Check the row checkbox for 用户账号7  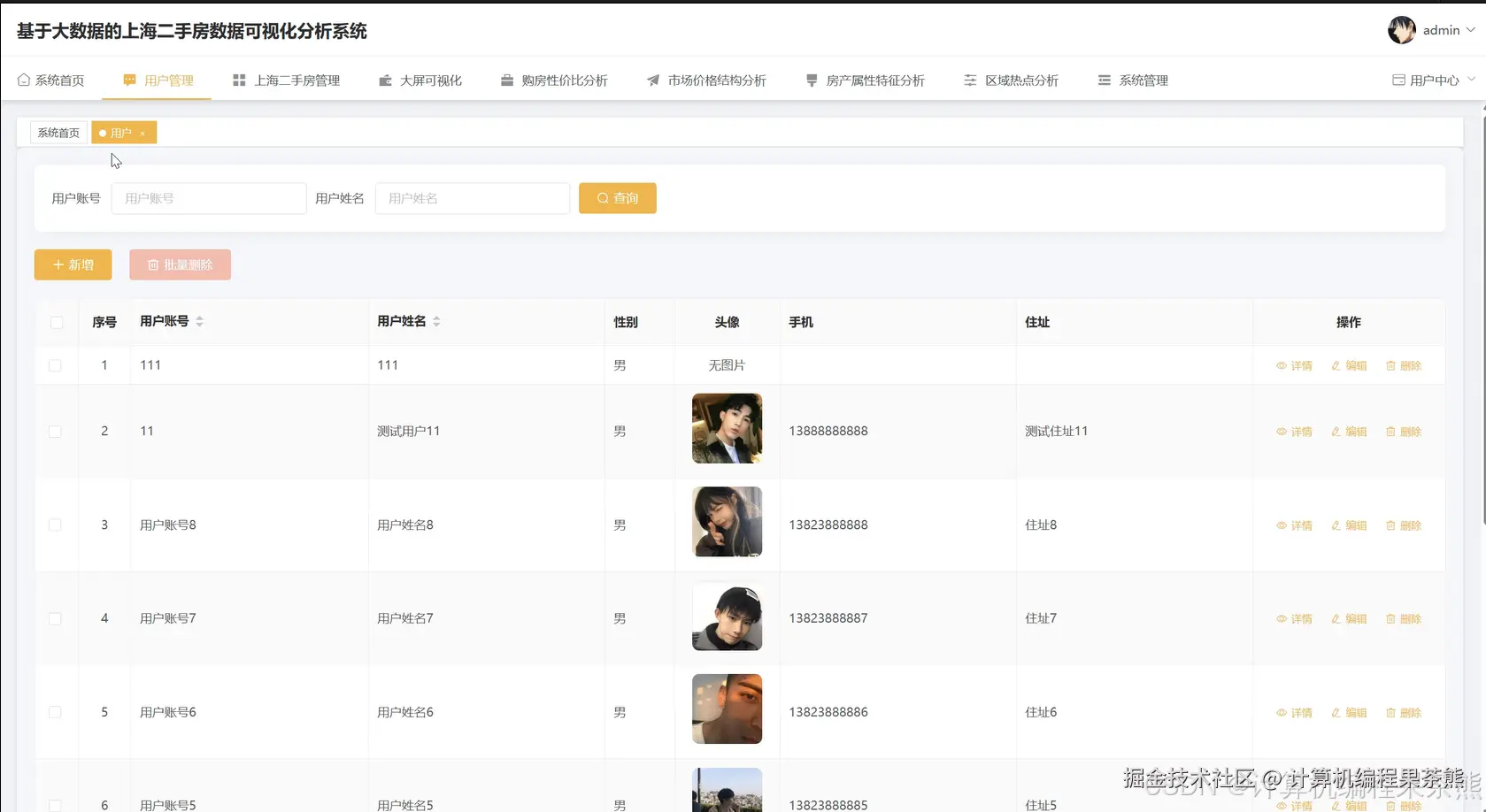[55, 619]
